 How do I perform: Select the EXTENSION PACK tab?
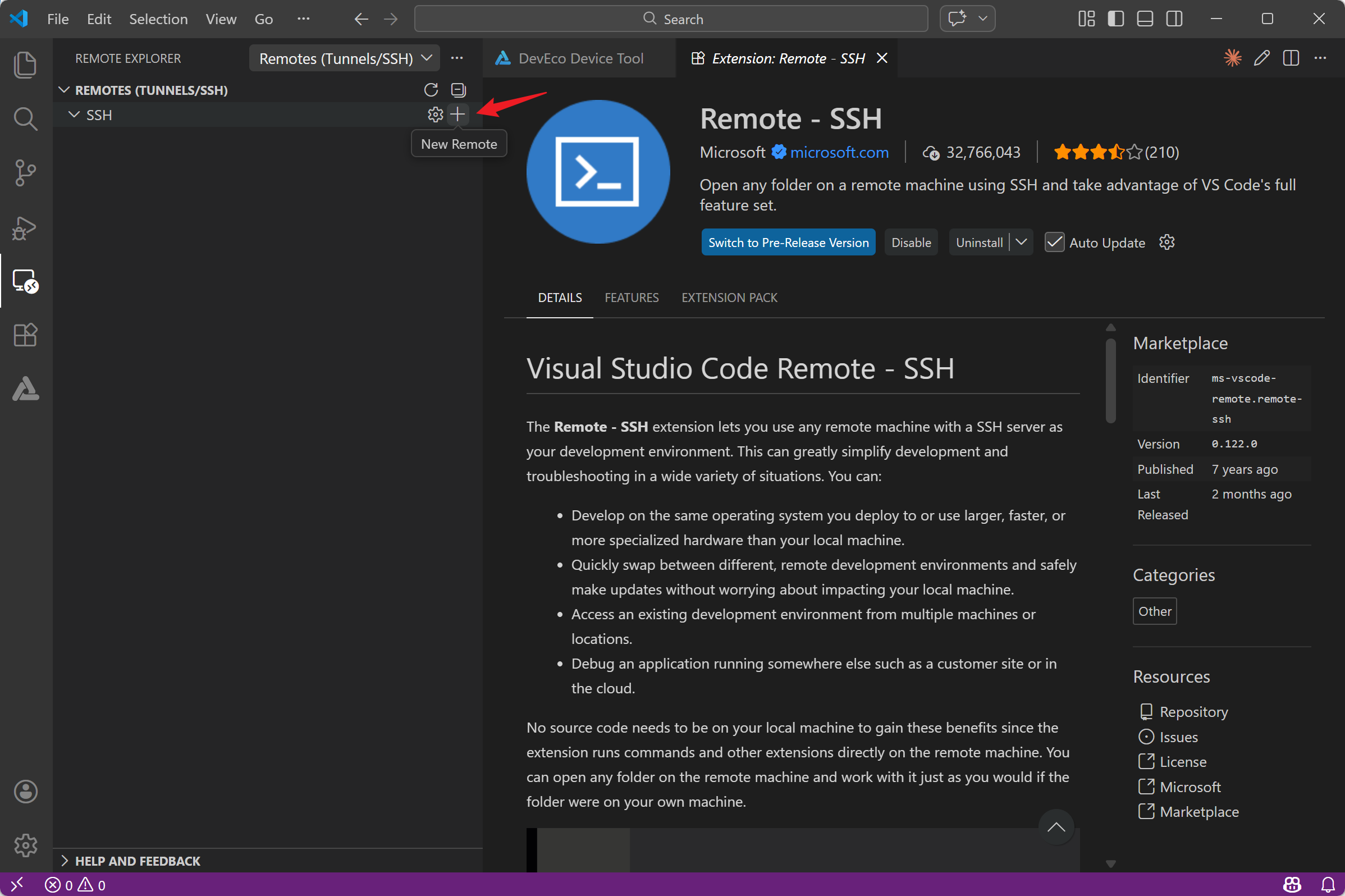coord(729,298)
